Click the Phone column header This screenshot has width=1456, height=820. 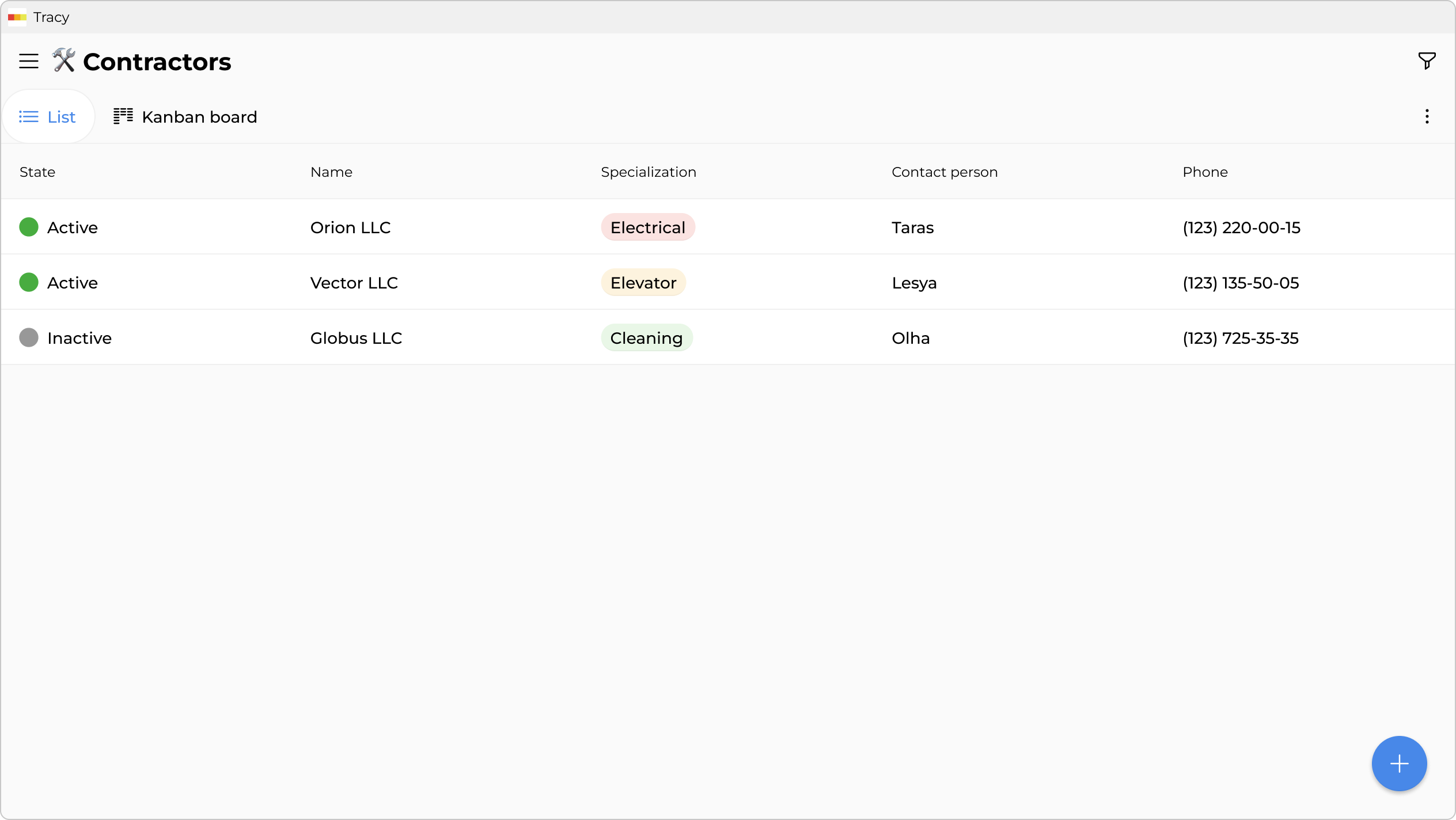click(x=1205, y=172)
